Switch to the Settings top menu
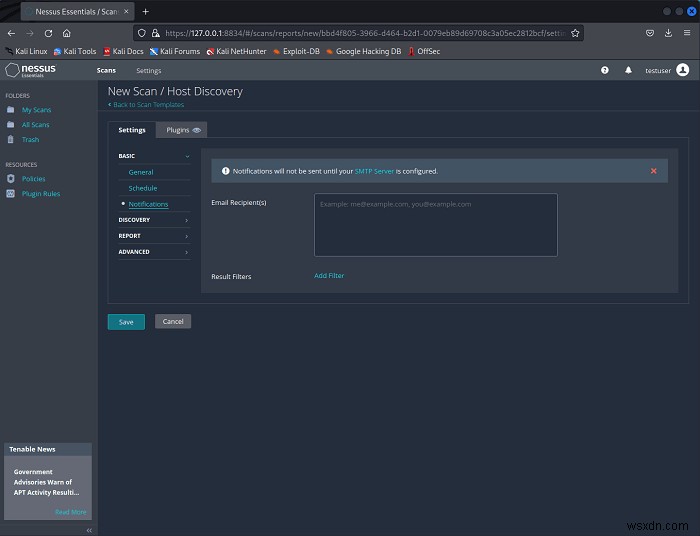 pos(149,71)
